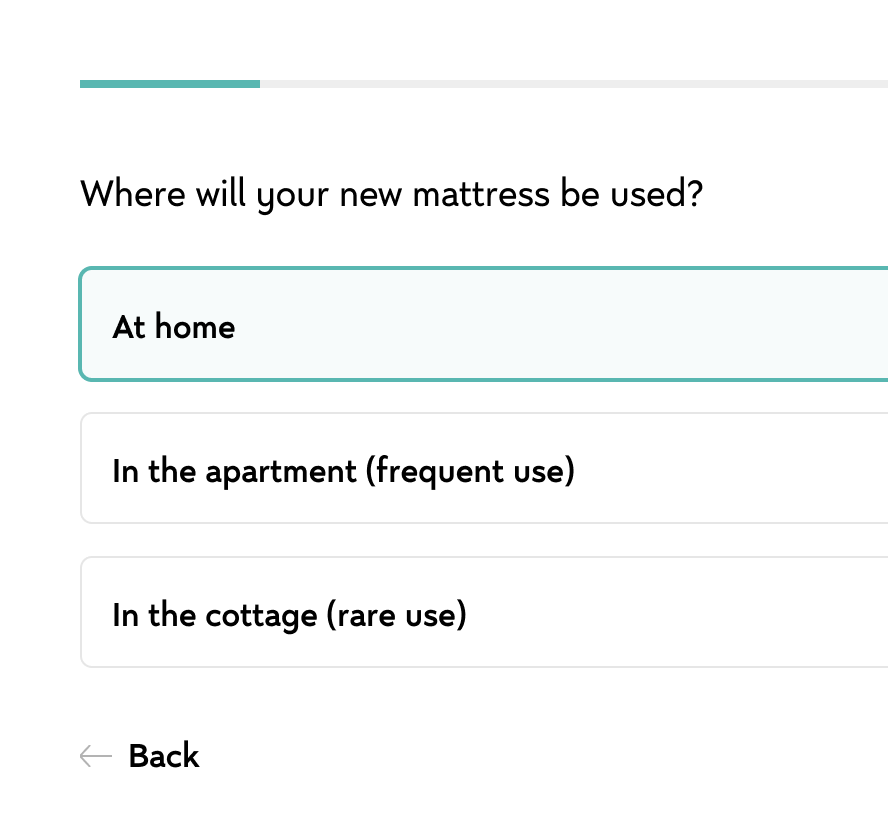Click the "At home" label text
This screenshot has width=888, height=814.
click(174, 327)
